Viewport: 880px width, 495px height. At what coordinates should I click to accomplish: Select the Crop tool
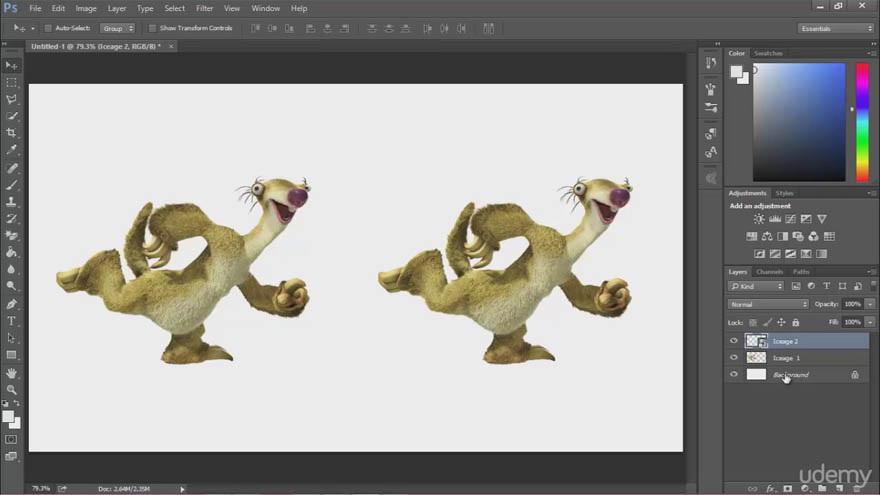11,133
